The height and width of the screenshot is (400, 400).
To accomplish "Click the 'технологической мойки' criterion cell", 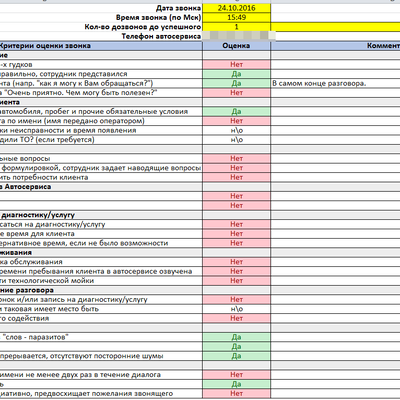I will (101, 281).
